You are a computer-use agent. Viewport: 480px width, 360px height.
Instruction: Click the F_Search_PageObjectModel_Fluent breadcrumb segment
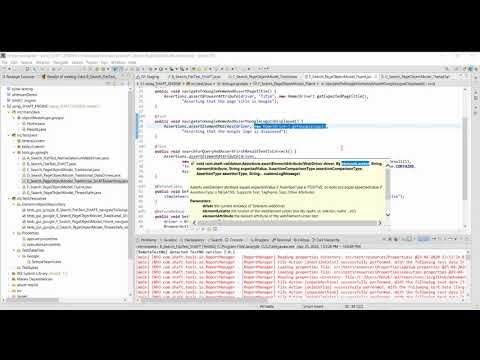tap(284, 84)
